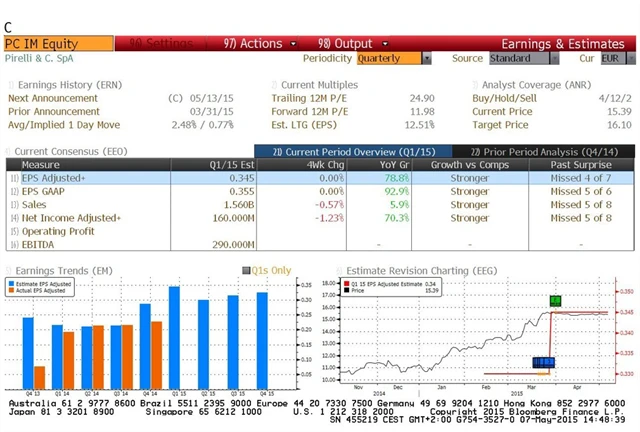Open the Periodicity Quarterly dropdown
The image size is (640, 432).
[x=427, y=59]
